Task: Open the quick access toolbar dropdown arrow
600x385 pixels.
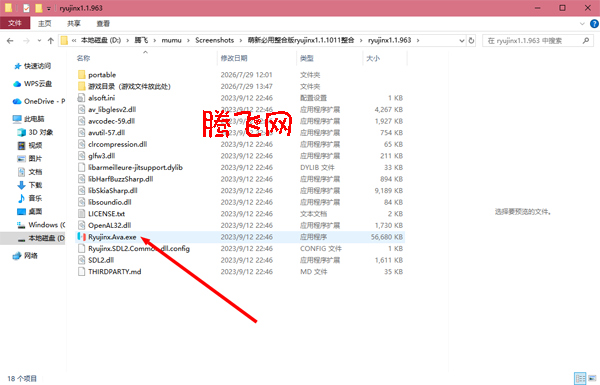Action: pos(49,8)
